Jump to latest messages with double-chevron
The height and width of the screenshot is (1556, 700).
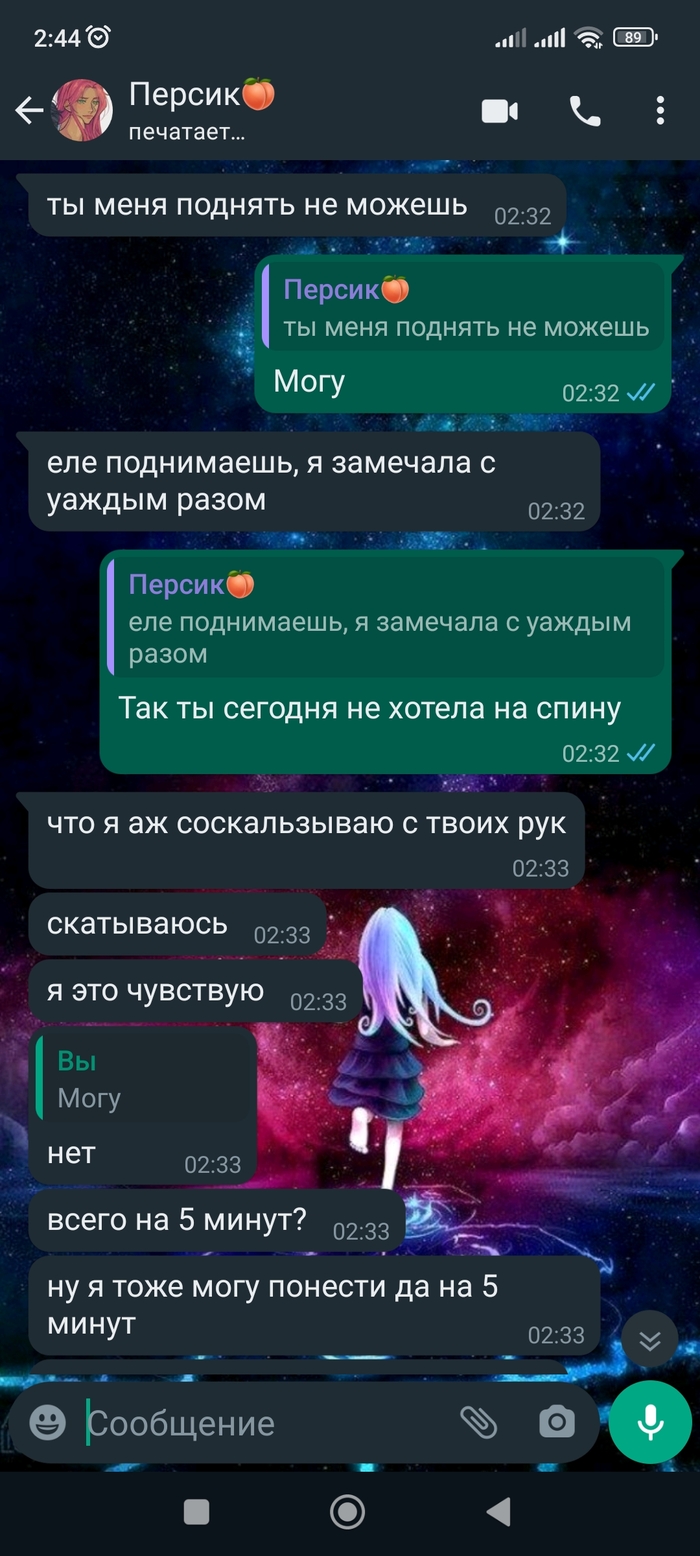click(x=650, y=1340)
